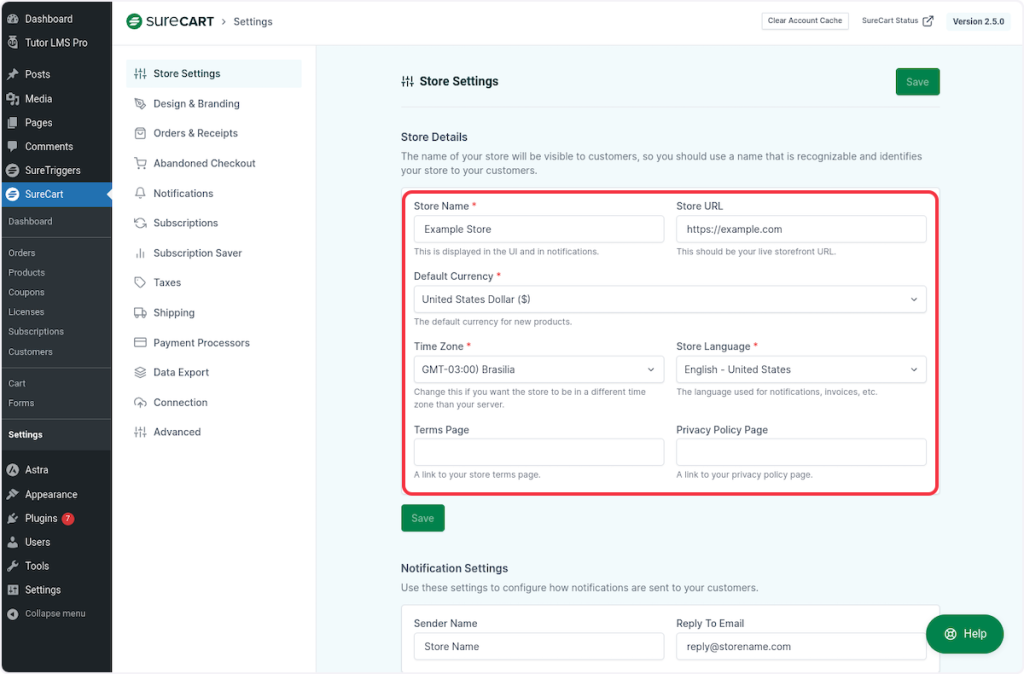
Task: Collapse the WordPress admin menu
Action: click(54, 613)
